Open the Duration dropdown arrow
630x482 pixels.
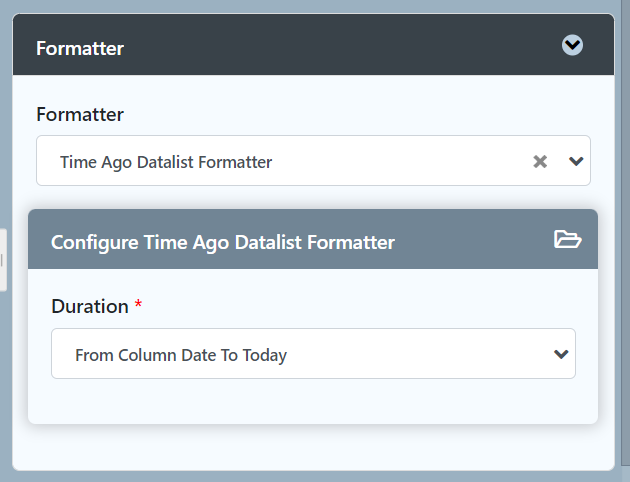click(561, 354)
